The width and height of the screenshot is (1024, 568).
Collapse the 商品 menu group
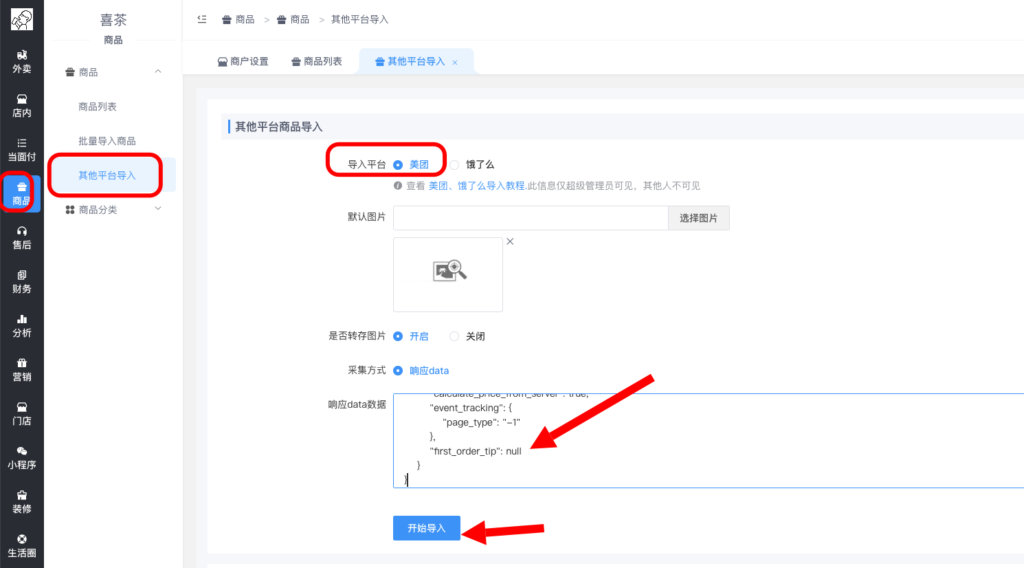157,72
